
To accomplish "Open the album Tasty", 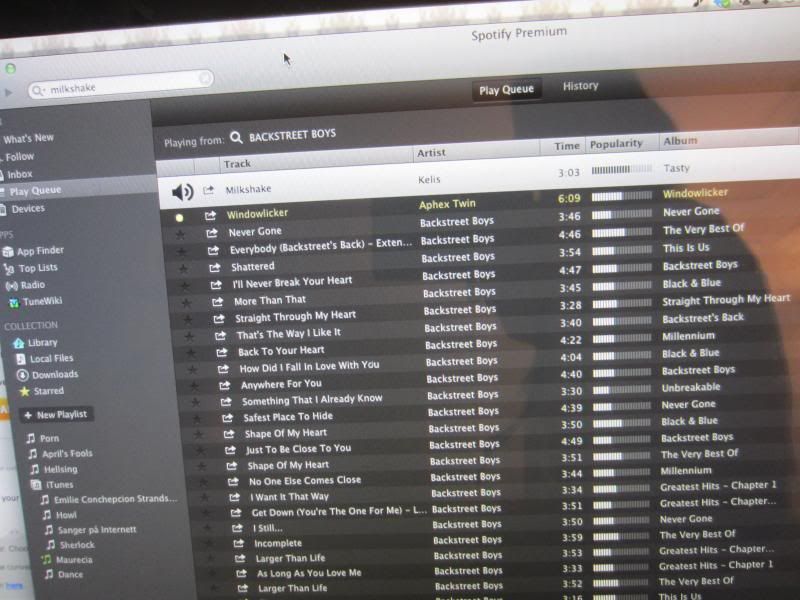I will [x=677, y=168].
